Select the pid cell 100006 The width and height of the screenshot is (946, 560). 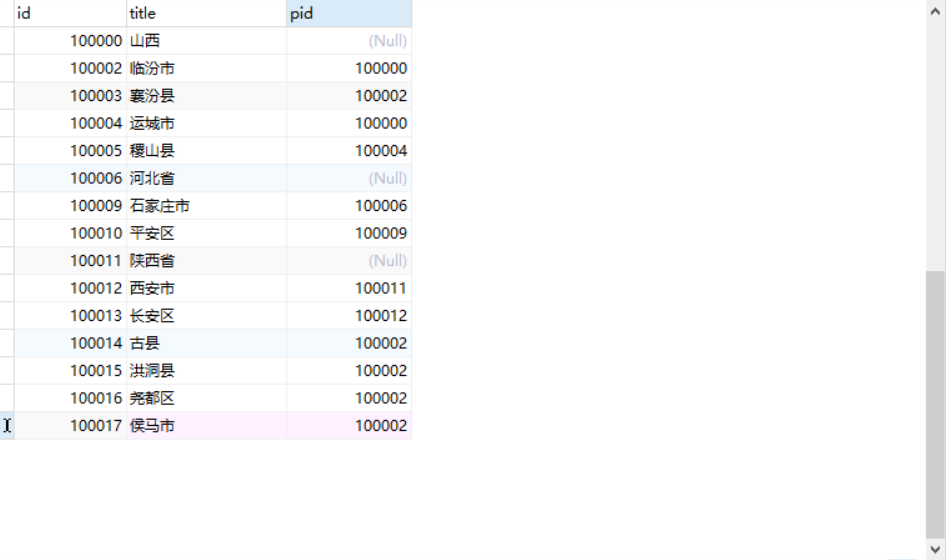[349, 206]
